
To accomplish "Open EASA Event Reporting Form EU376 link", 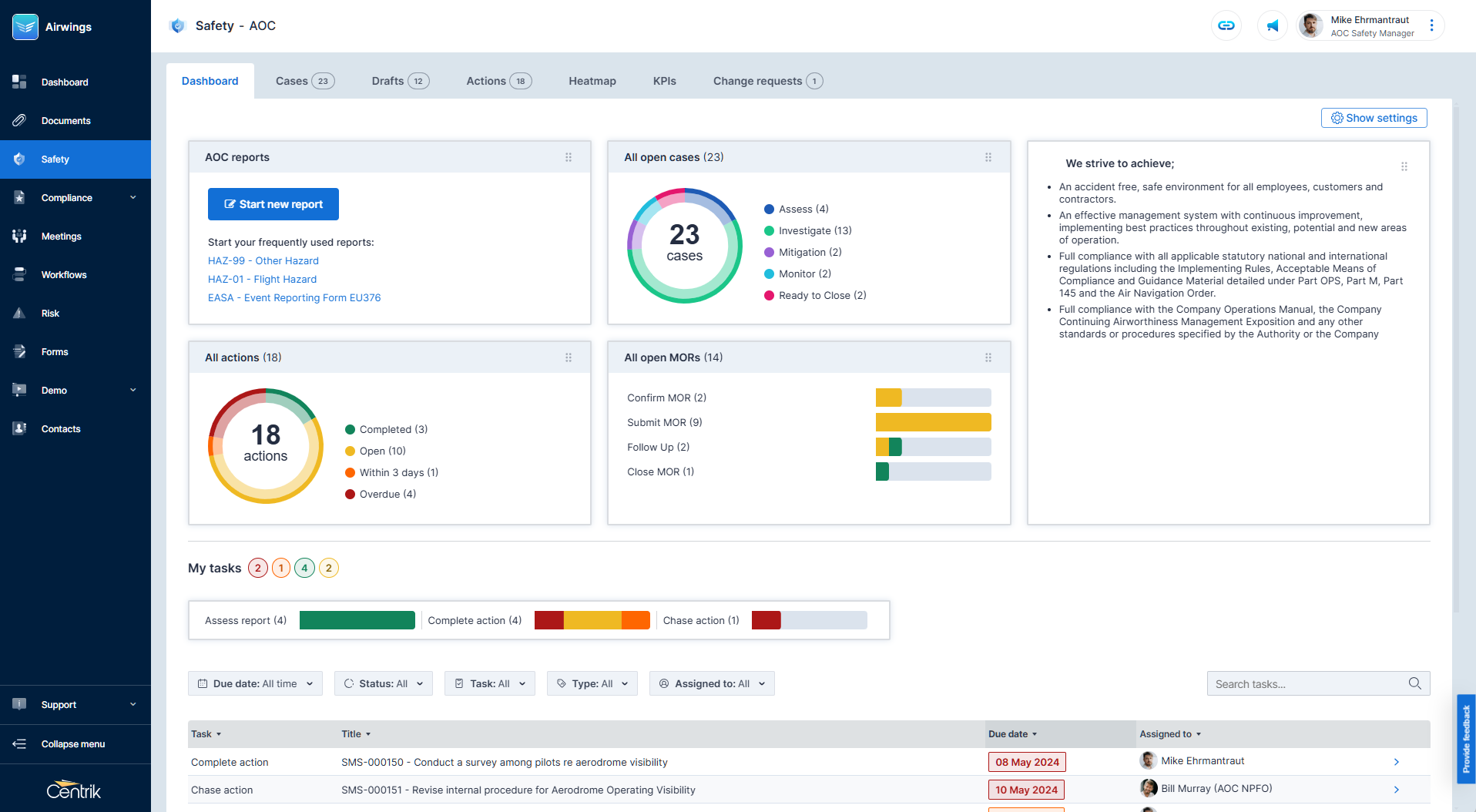I will click(x=294, y=298).
